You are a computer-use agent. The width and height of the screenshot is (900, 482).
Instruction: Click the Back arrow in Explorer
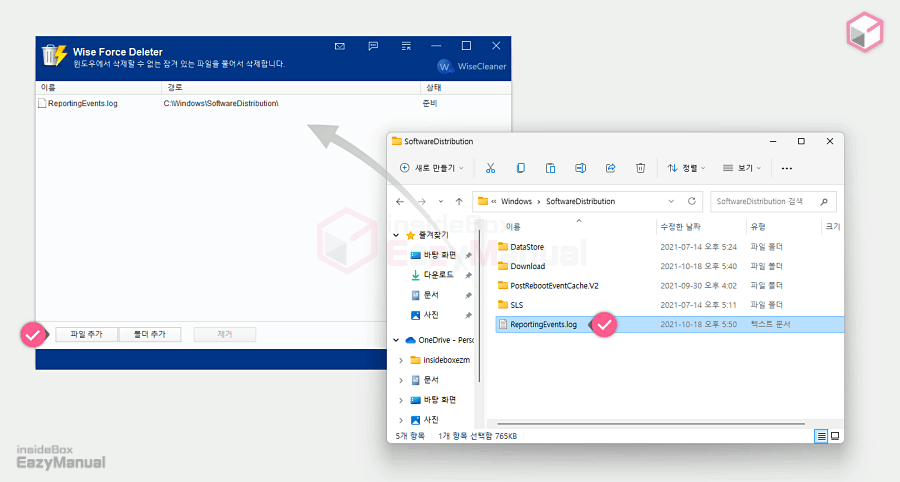(x=400, y=201)
